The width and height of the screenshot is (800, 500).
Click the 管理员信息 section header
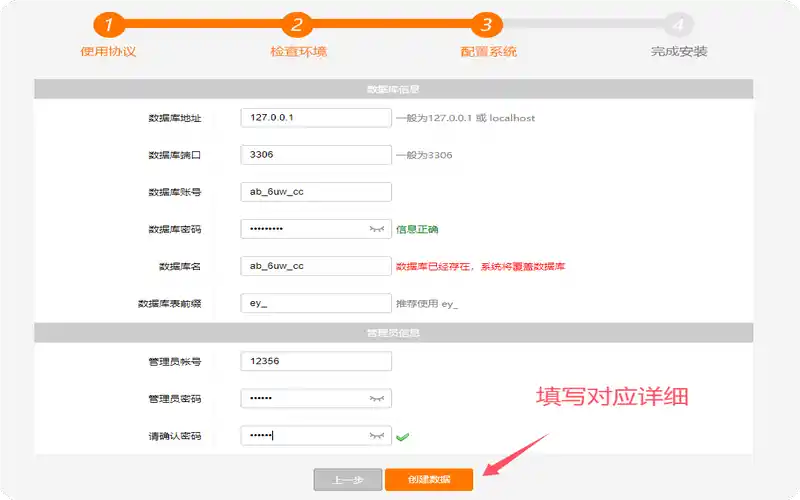pyautogui.click(x=393, y=333)
